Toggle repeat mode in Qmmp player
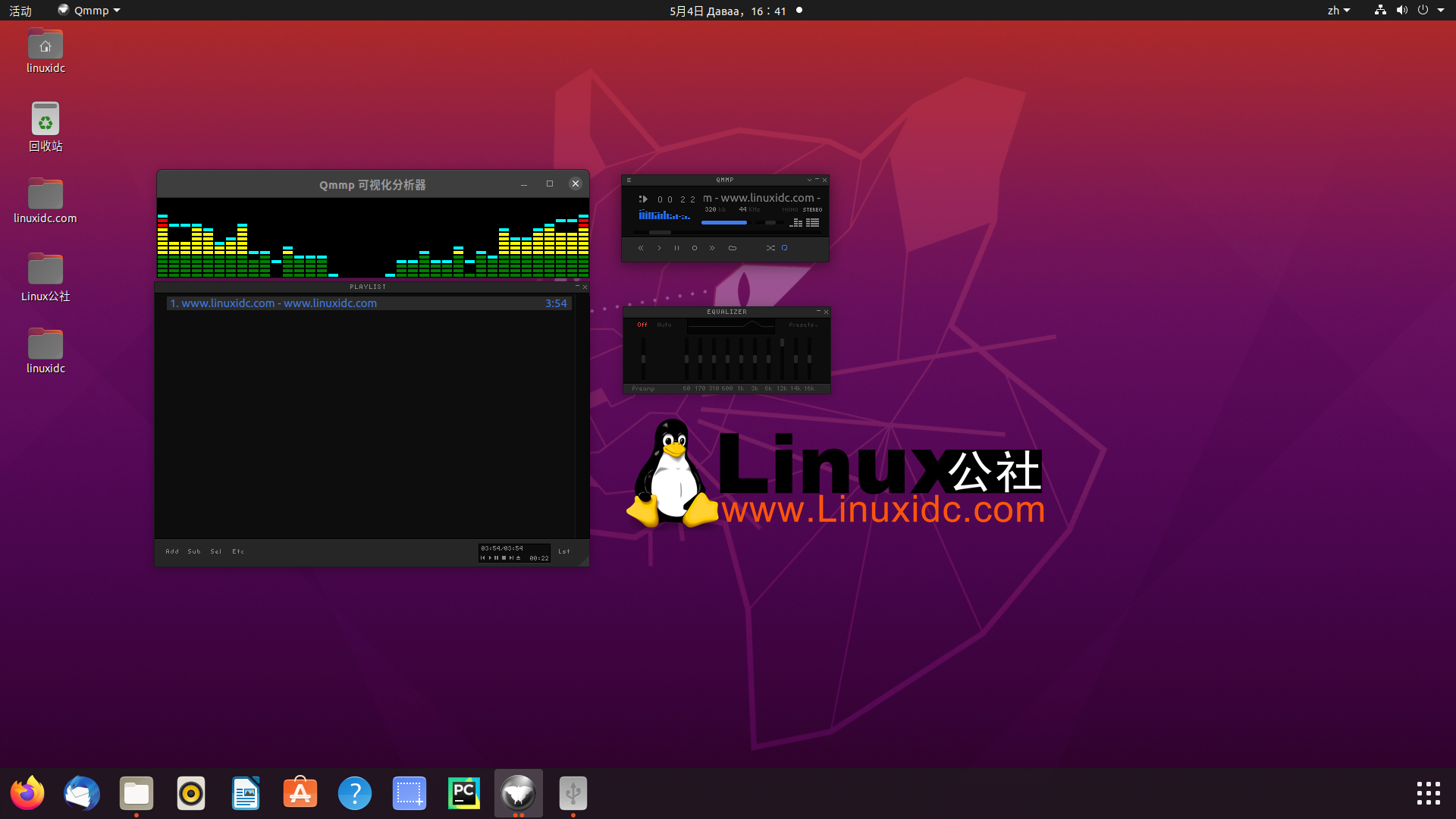The width and height of the screenshot is (1456, 819). pos(784,248)
